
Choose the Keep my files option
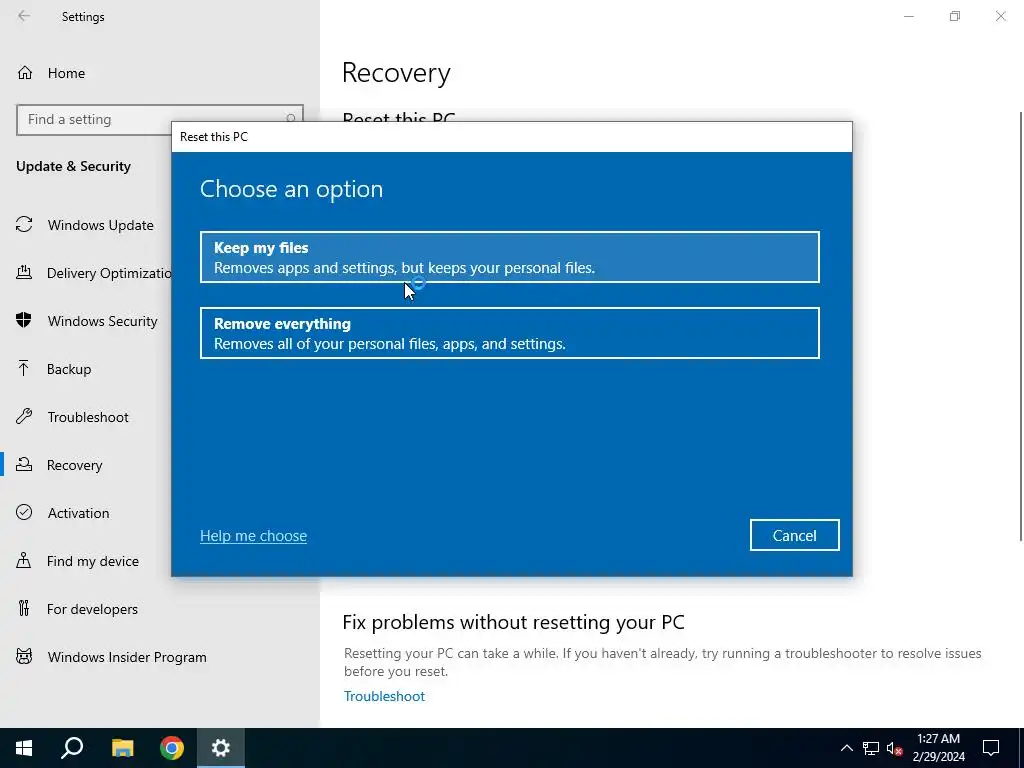509,257
